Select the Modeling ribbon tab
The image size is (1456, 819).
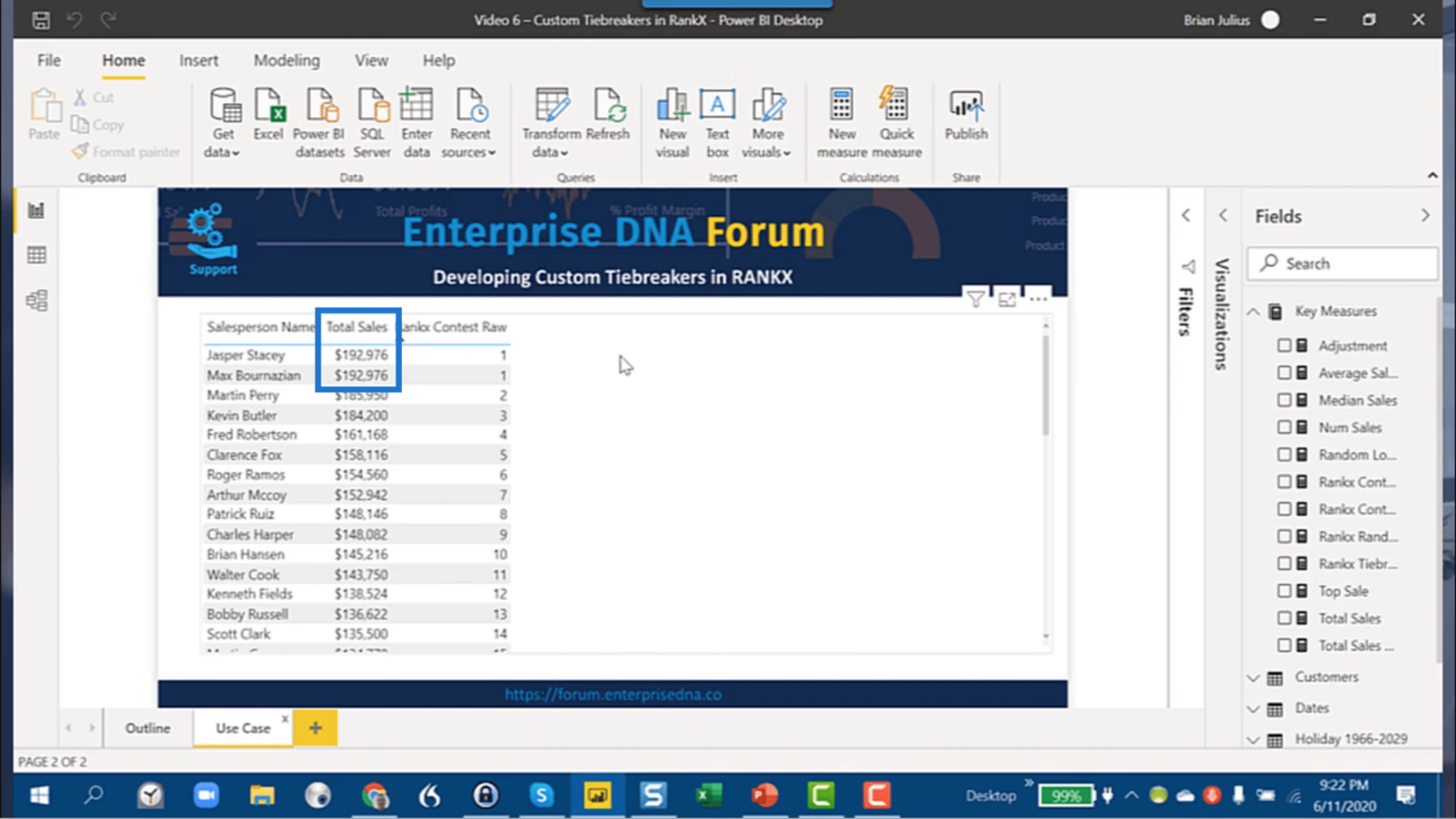(x=287, y=61)
